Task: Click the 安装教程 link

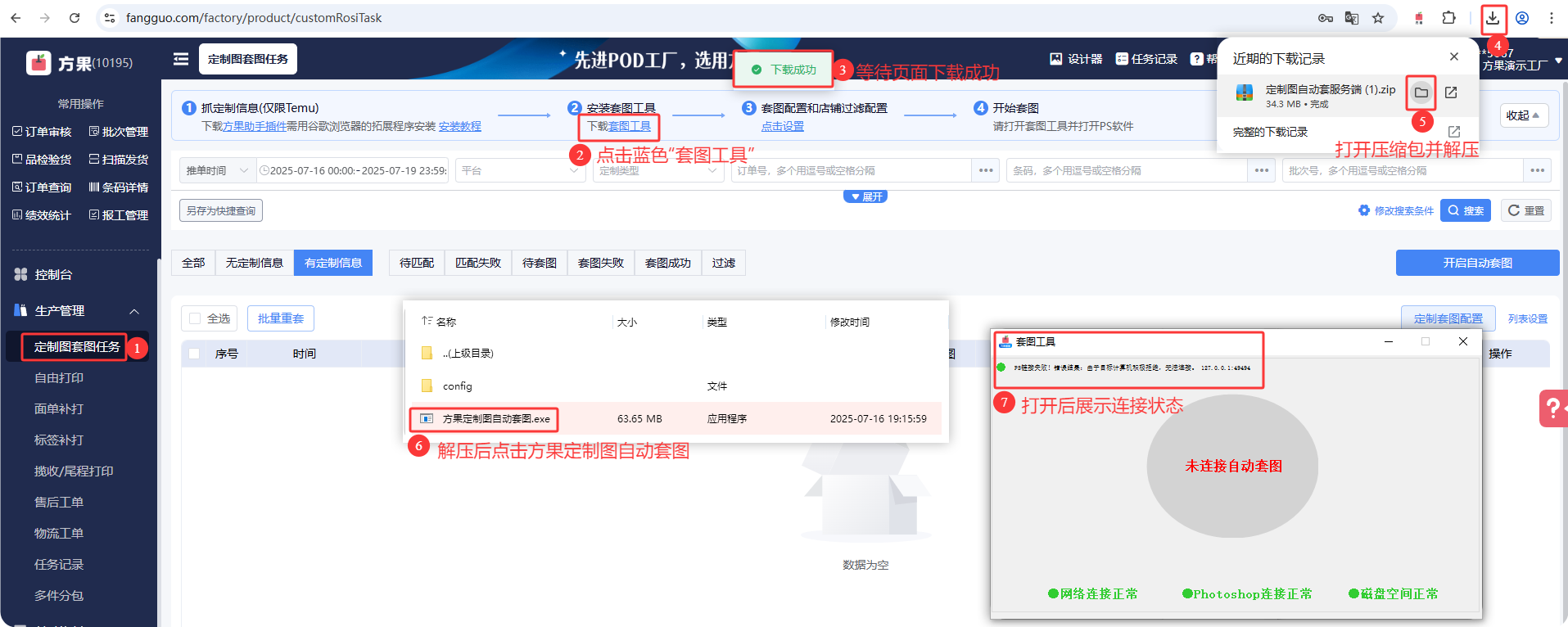Action: point(459,126)
